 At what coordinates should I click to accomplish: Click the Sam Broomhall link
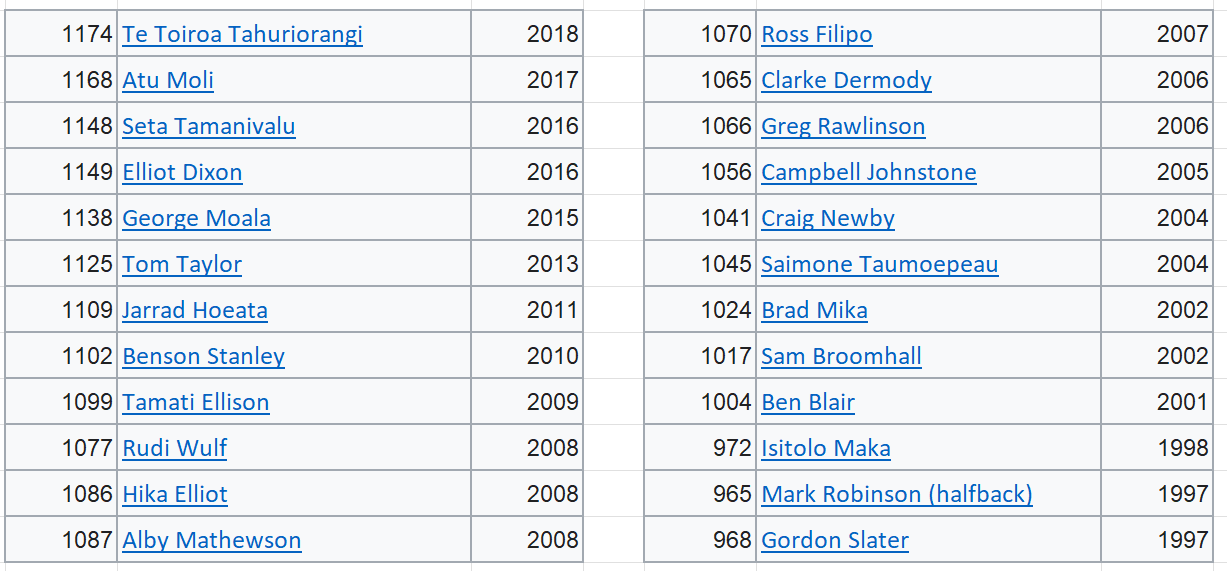pyautogui.click(x=841, y=356)
